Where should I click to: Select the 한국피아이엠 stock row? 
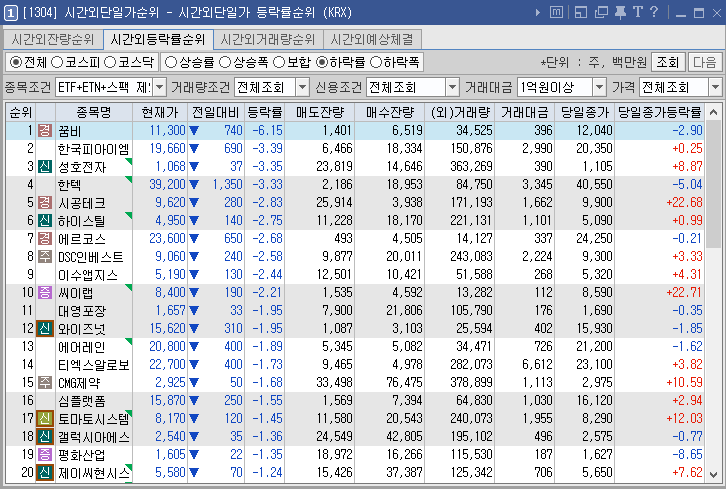point(355,148)
